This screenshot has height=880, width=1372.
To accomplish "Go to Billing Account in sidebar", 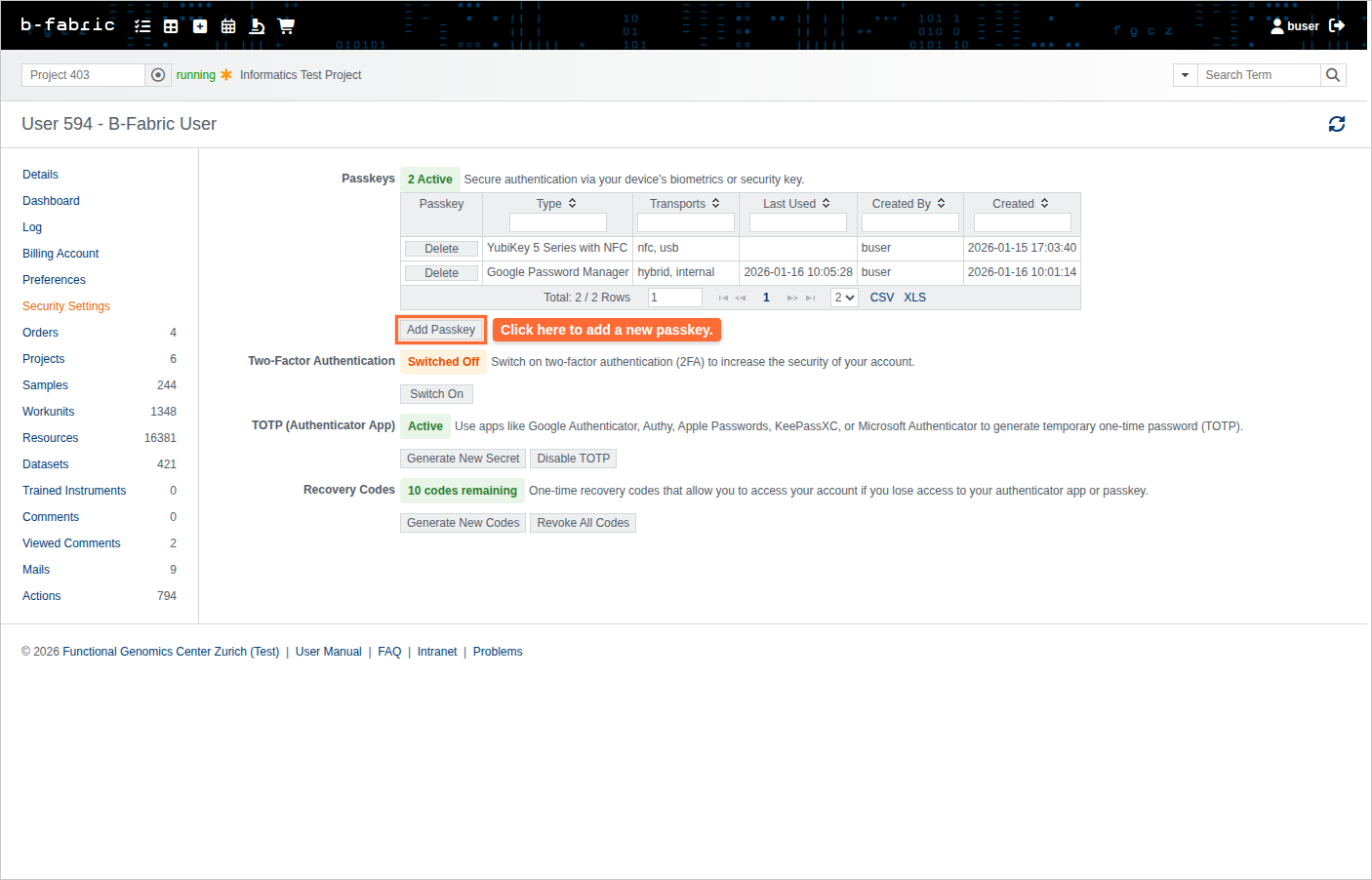I will [x=61, y=254].
